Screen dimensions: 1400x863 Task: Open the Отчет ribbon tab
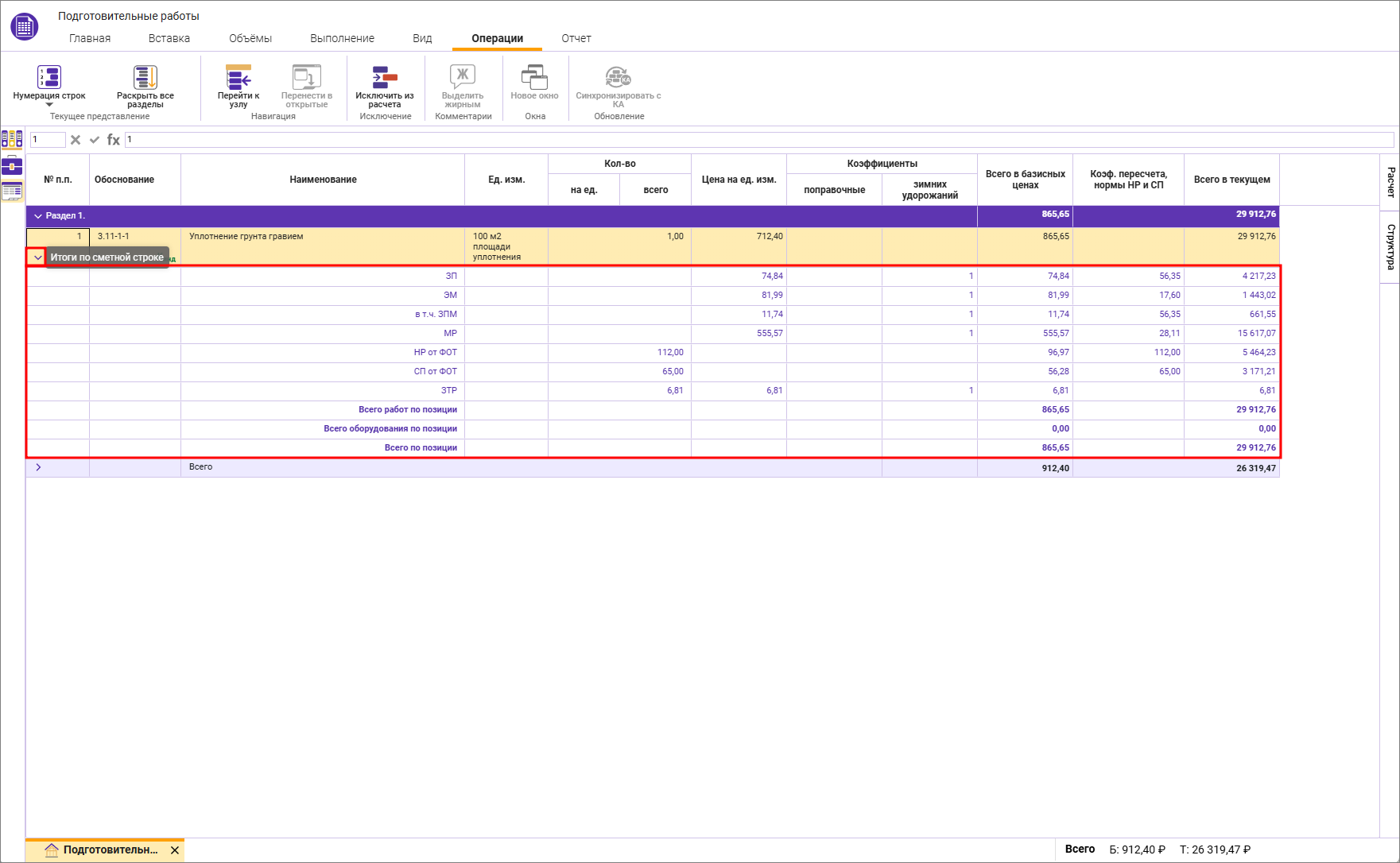coord(576,38)
